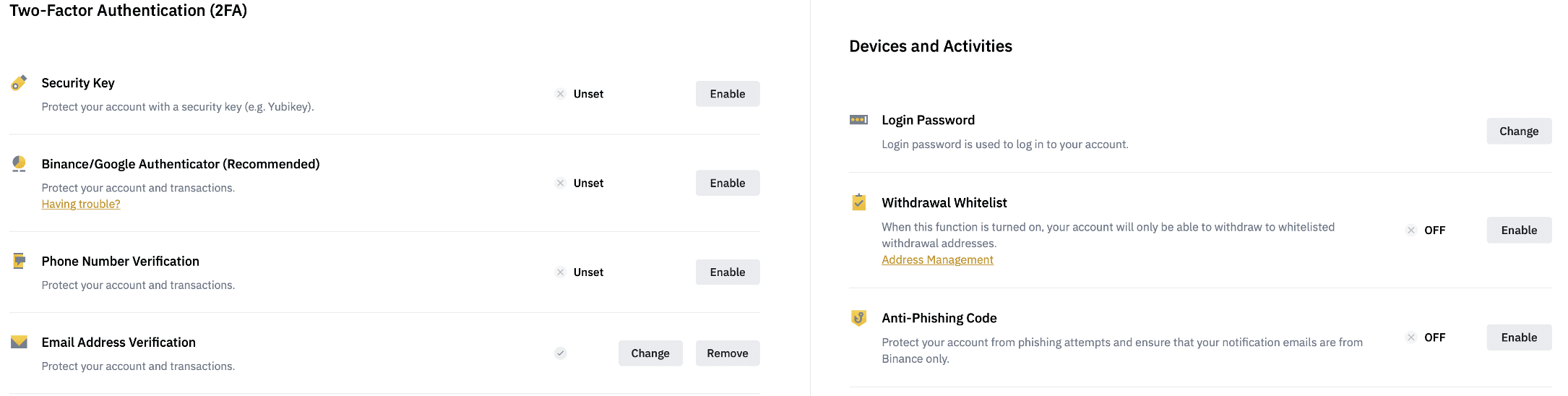Click the Withdrawal Whitelist clipboard icon
The height and width of the screenshot is (396, 1568).
pyautogui.click(x=858, y=202)
